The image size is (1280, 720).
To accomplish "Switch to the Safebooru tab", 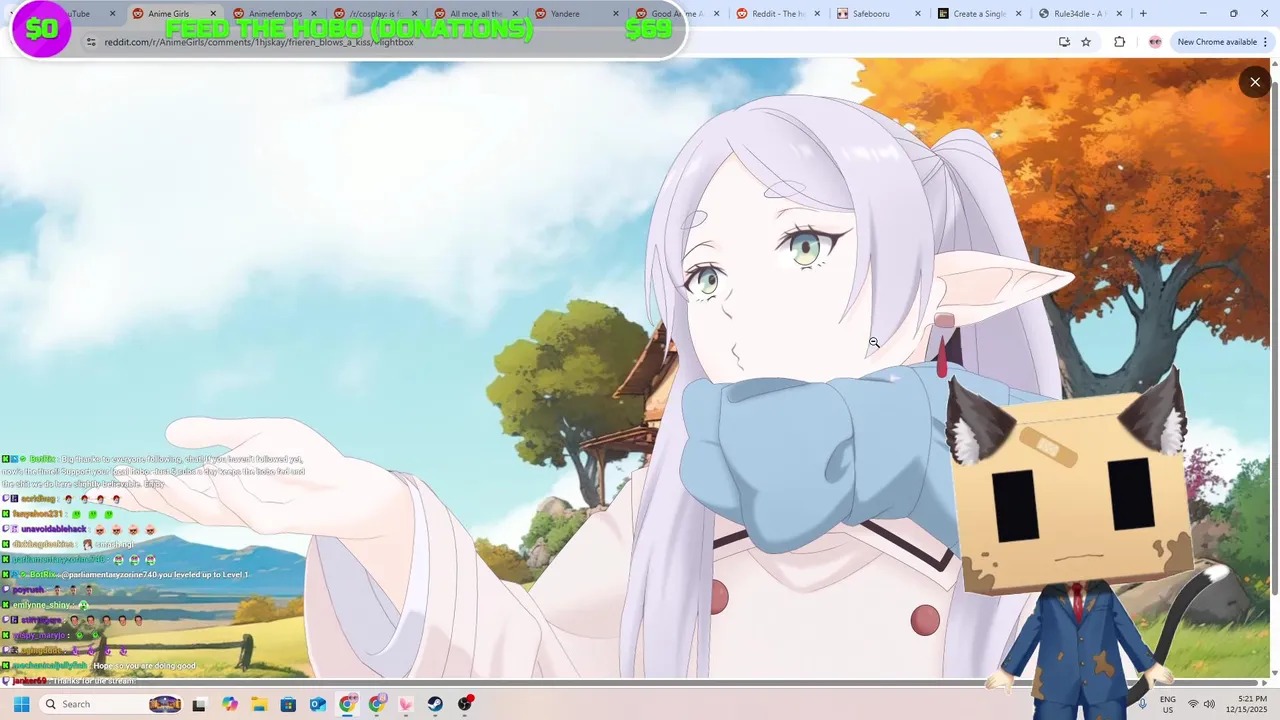I will 880,14.
